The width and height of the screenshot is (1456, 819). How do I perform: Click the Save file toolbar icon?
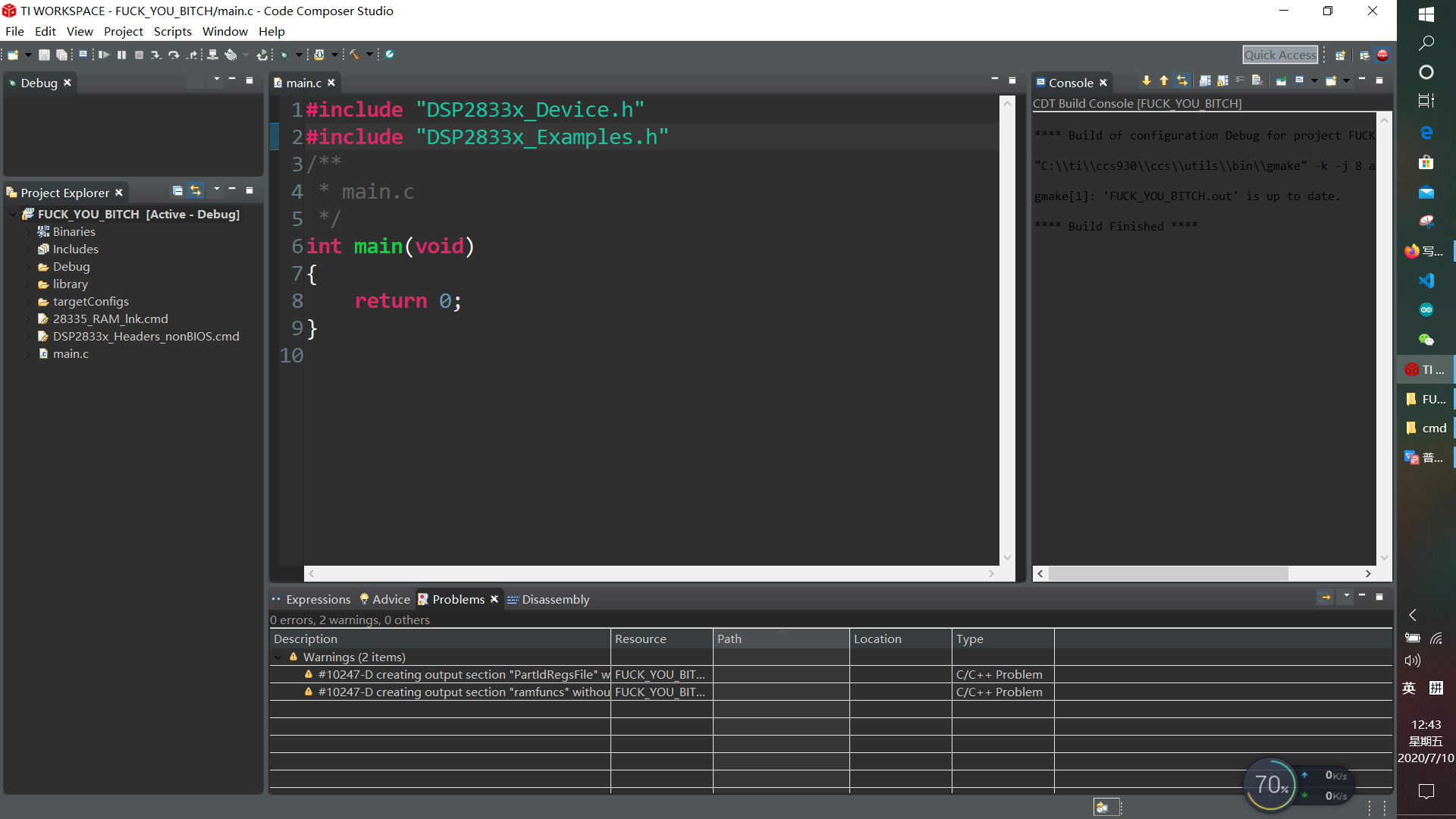click(x=44, y=55)
